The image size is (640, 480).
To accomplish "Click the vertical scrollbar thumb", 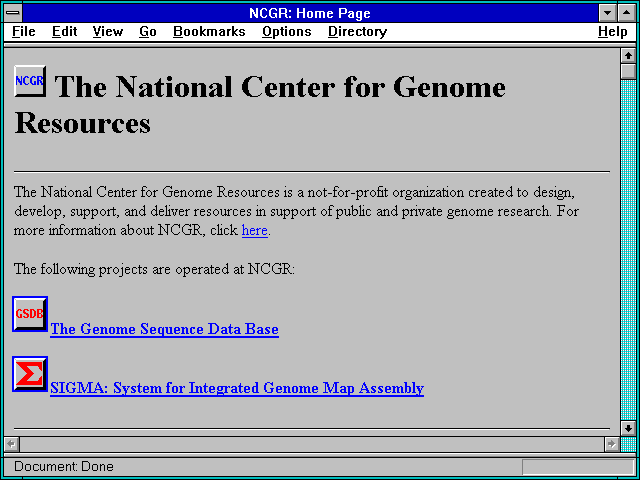I will [628, 71].
